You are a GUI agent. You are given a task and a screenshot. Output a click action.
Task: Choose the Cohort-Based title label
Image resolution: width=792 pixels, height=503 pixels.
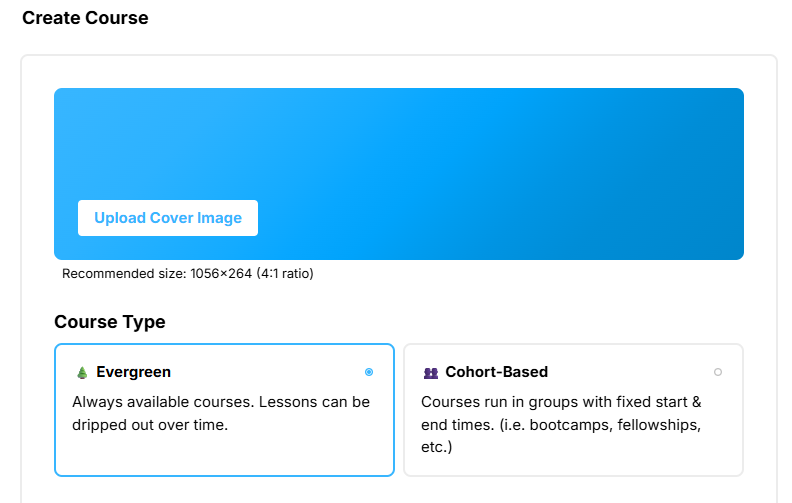coord(497,372)
